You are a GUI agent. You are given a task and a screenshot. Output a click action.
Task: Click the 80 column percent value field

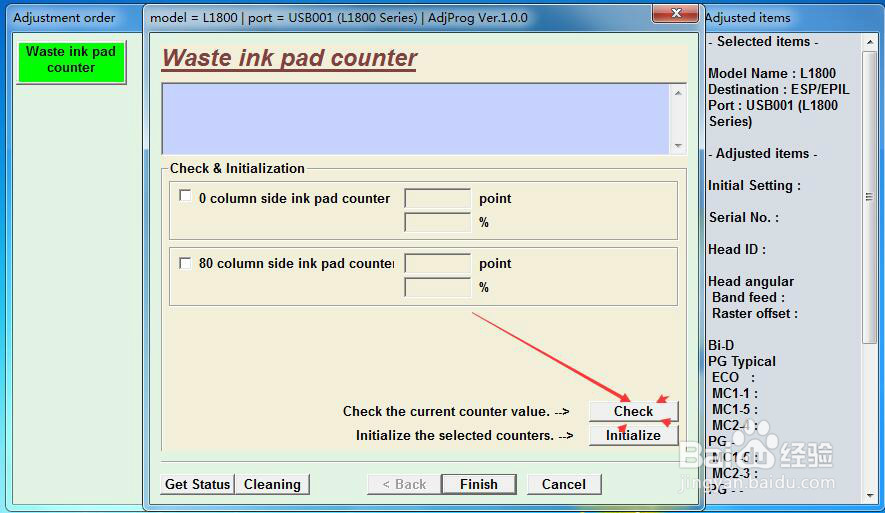[x=437, y=287]
